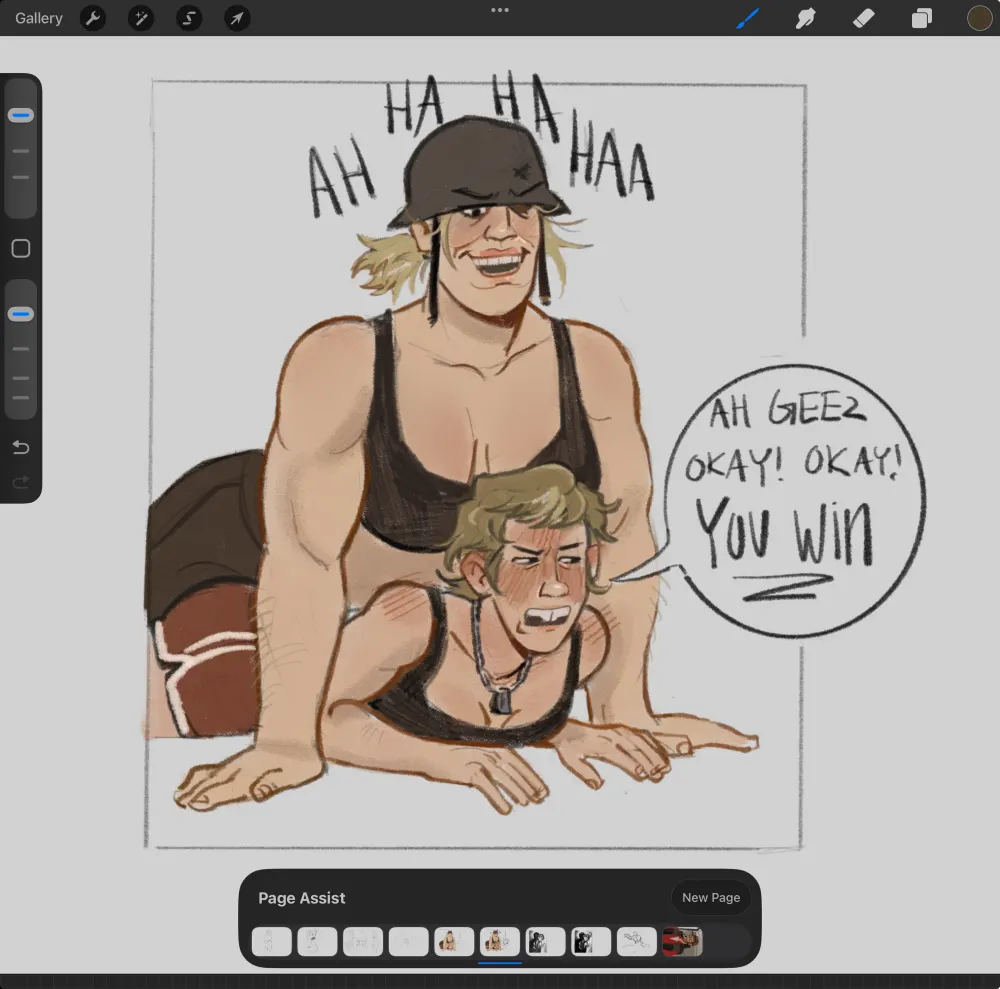Open the Adjustments magic wand menu
This screenshot has height=989, width=1000.
(141, 18)
